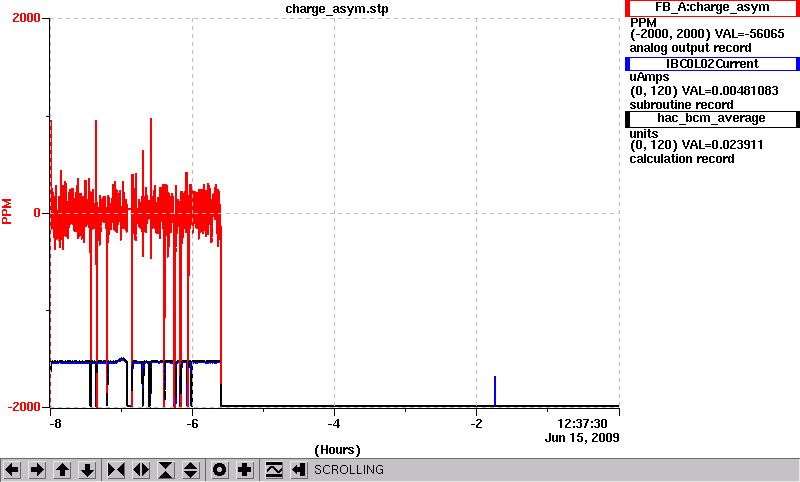Click the SCROLLING status label
The height and width of the screenshot is (482, 800).
tap(349, 470)
